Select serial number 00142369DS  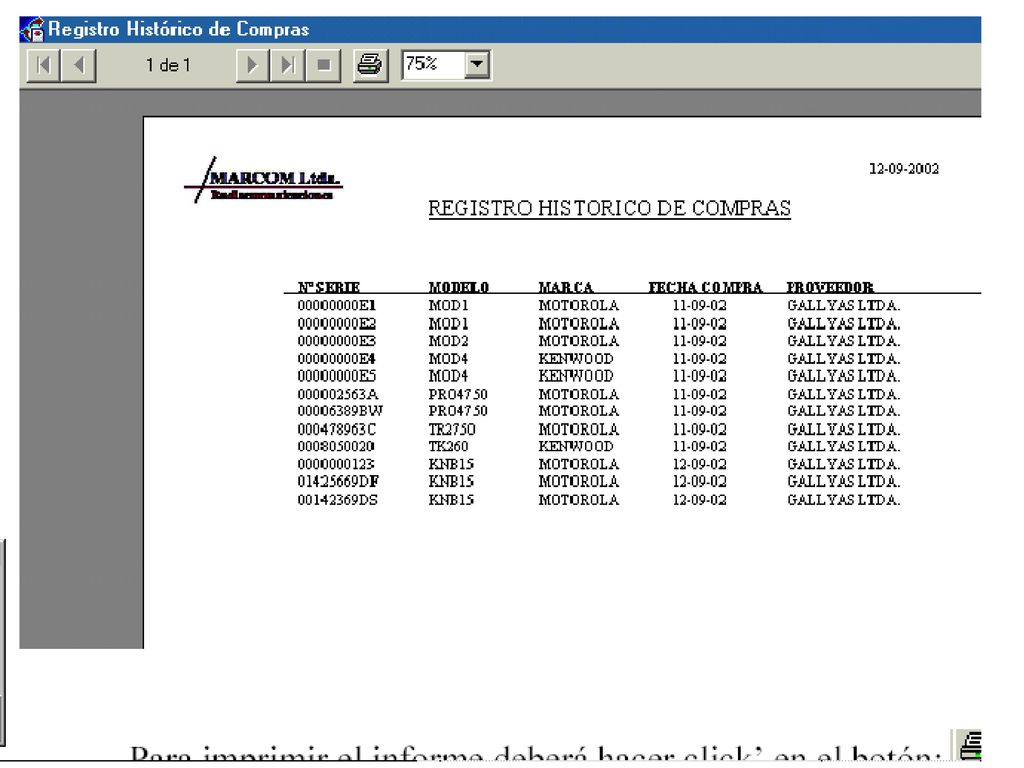[338, 500]
